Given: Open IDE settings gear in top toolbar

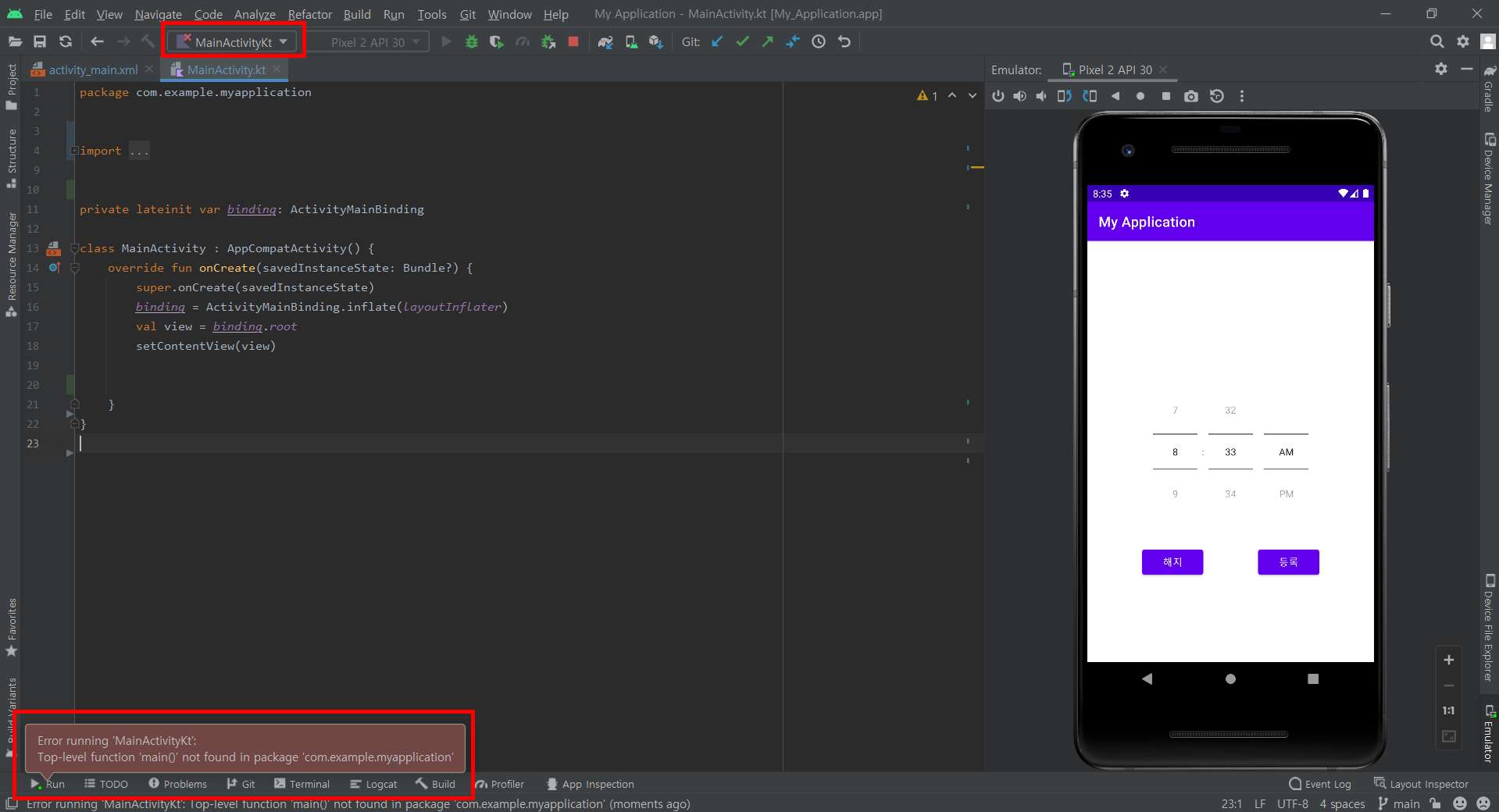Looking at the screenshot, I should 1463,41.
